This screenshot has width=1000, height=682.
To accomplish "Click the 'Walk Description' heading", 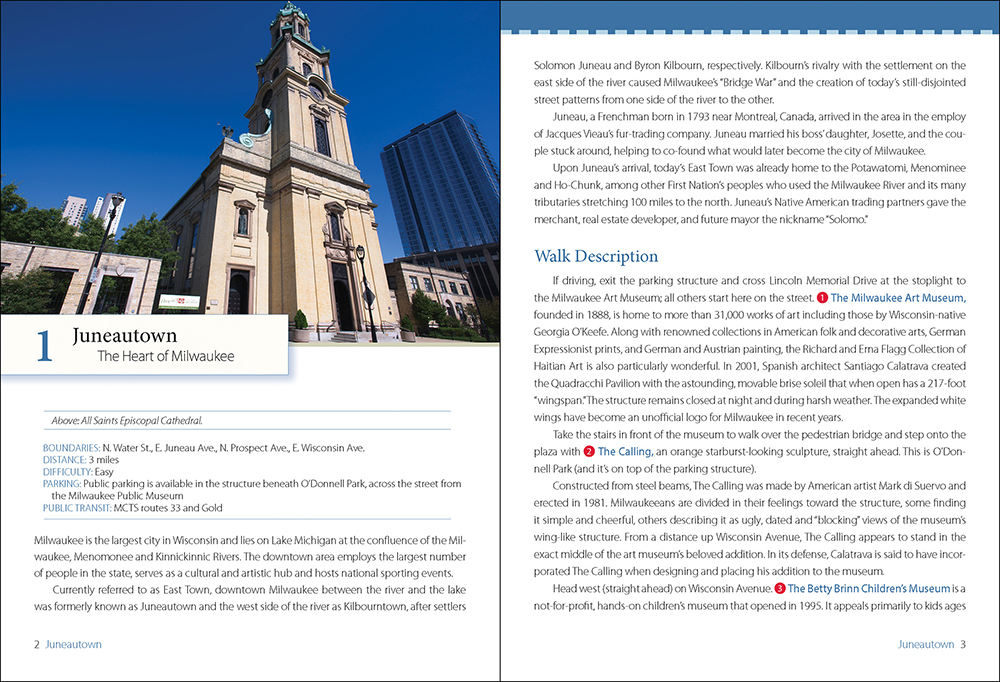I will point(596,256).
